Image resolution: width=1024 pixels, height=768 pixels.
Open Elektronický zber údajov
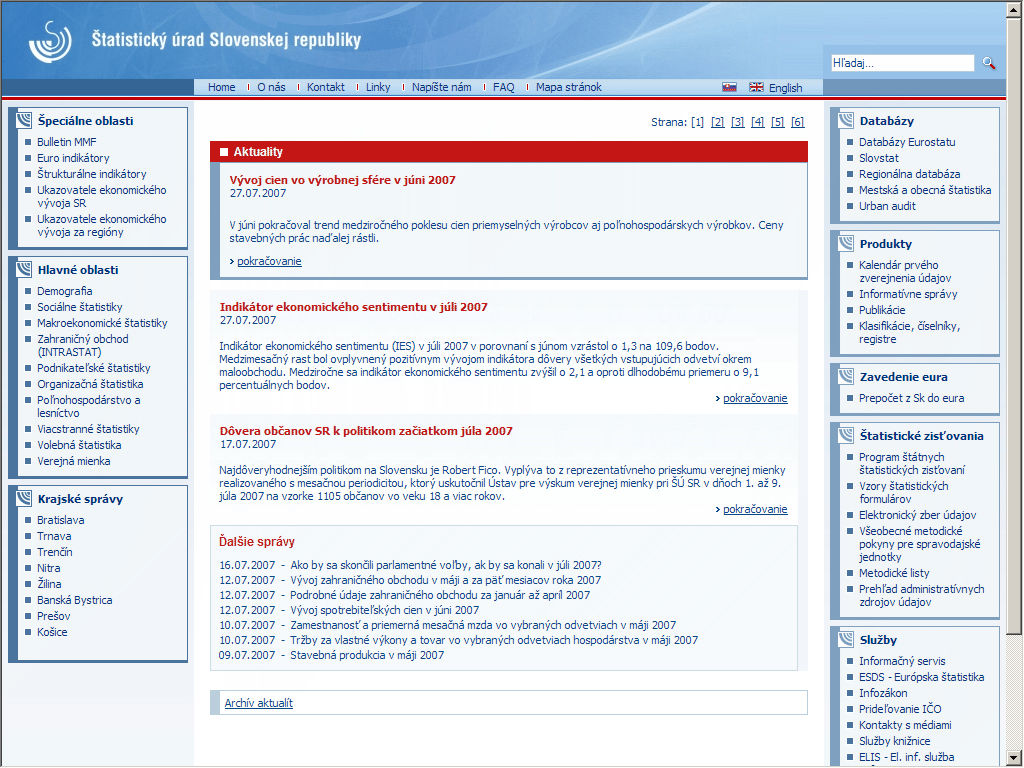pyautogui.click(x=918, y=515)
